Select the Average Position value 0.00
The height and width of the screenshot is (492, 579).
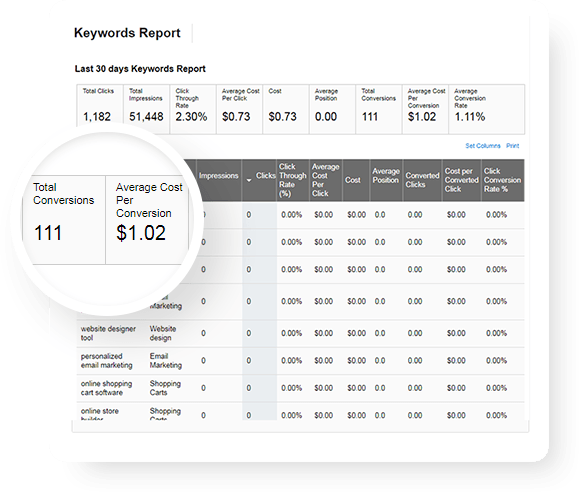pyautogui.click(x=326, y=117)
